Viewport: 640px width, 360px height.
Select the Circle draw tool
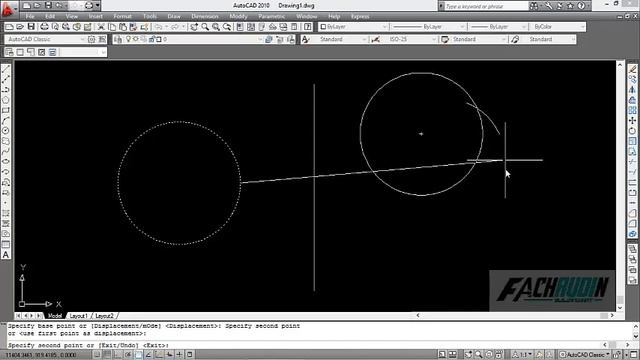pyautogui.click(x=6, y=131)
